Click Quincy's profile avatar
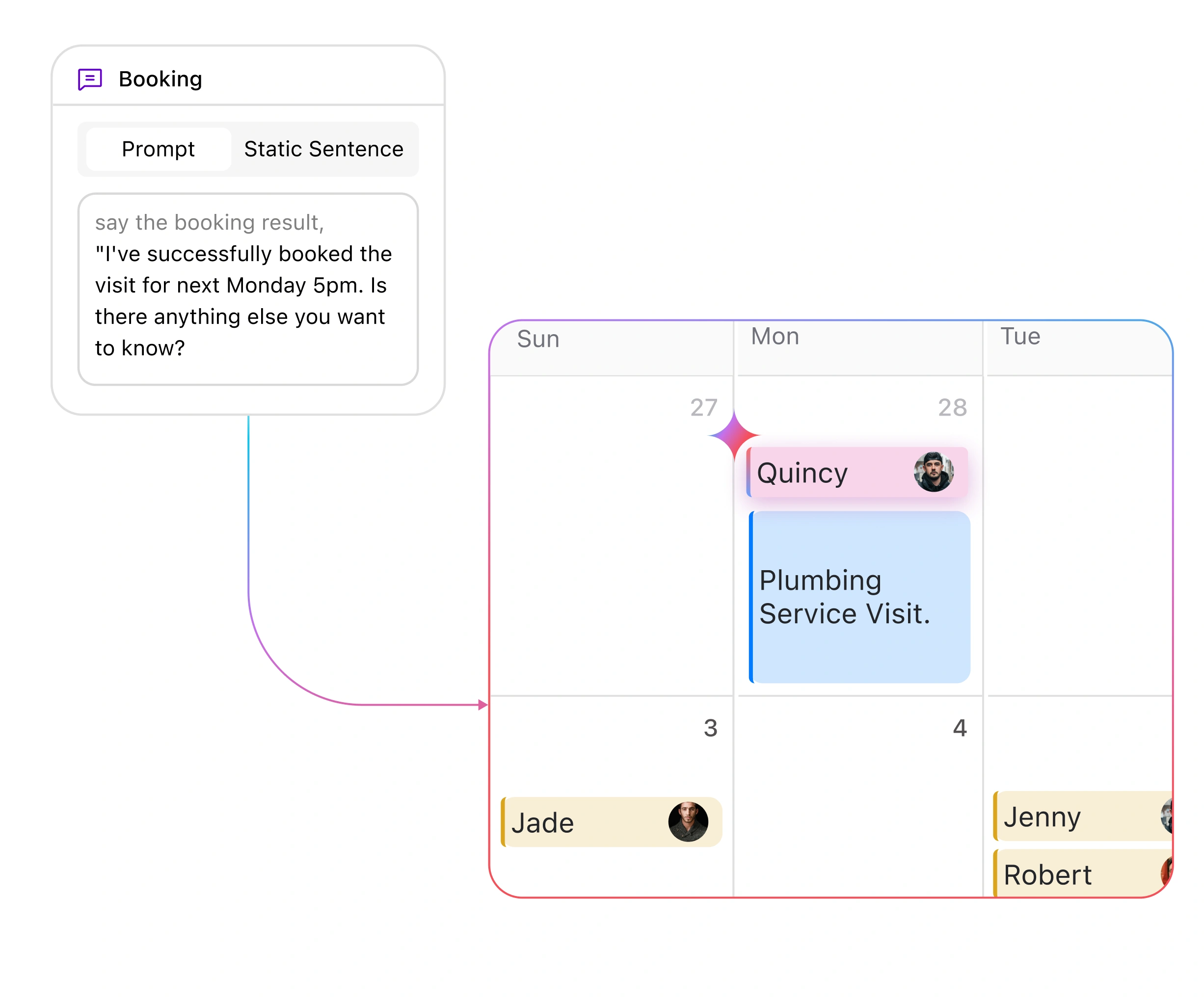This screenshot has height=1001, width=1204. [934, 472]
